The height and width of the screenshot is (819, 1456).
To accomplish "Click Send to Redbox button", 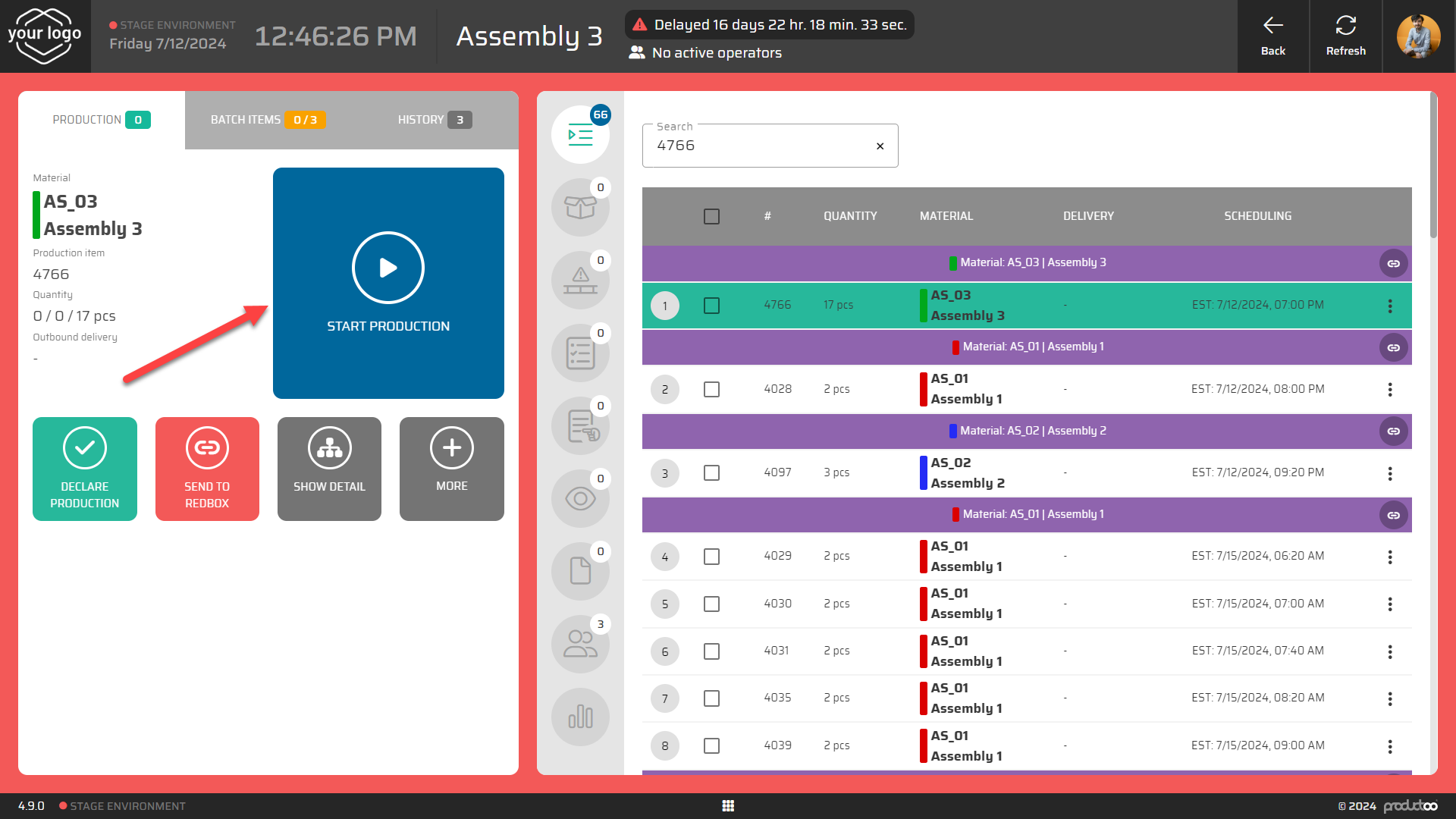I will pyautogui.click(x=207, y=469).
